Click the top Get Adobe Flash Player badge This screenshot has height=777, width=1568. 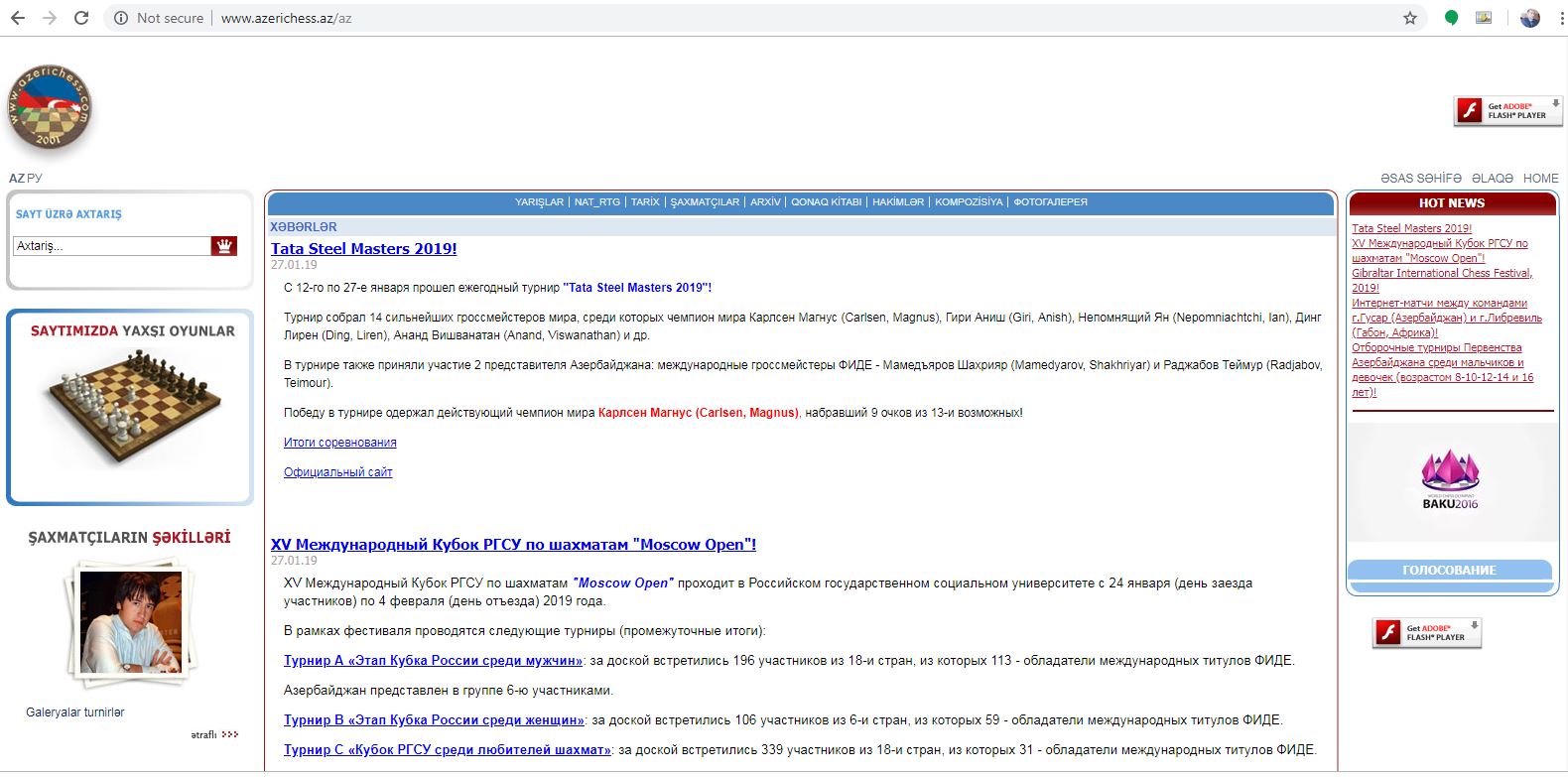pyautogui.click(x=1507, y=110)
